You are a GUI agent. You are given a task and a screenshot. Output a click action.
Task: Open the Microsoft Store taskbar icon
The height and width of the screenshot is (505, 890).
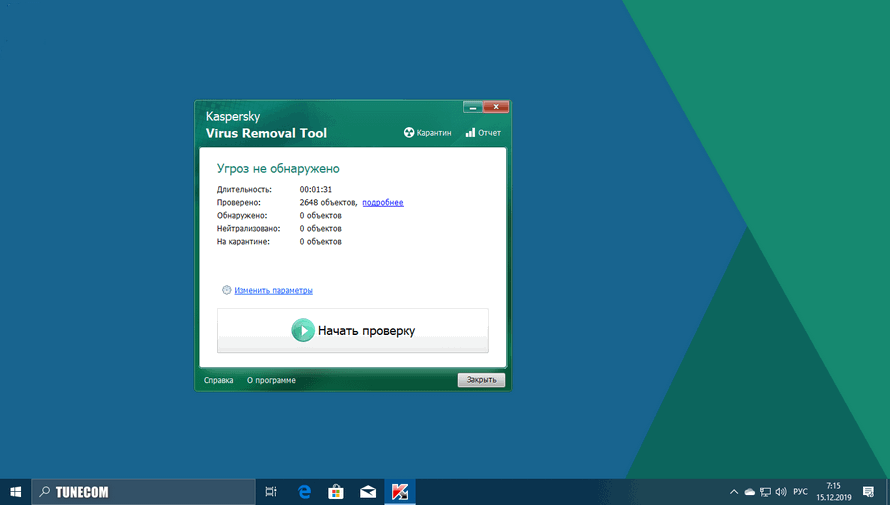(x=337, y=491)
